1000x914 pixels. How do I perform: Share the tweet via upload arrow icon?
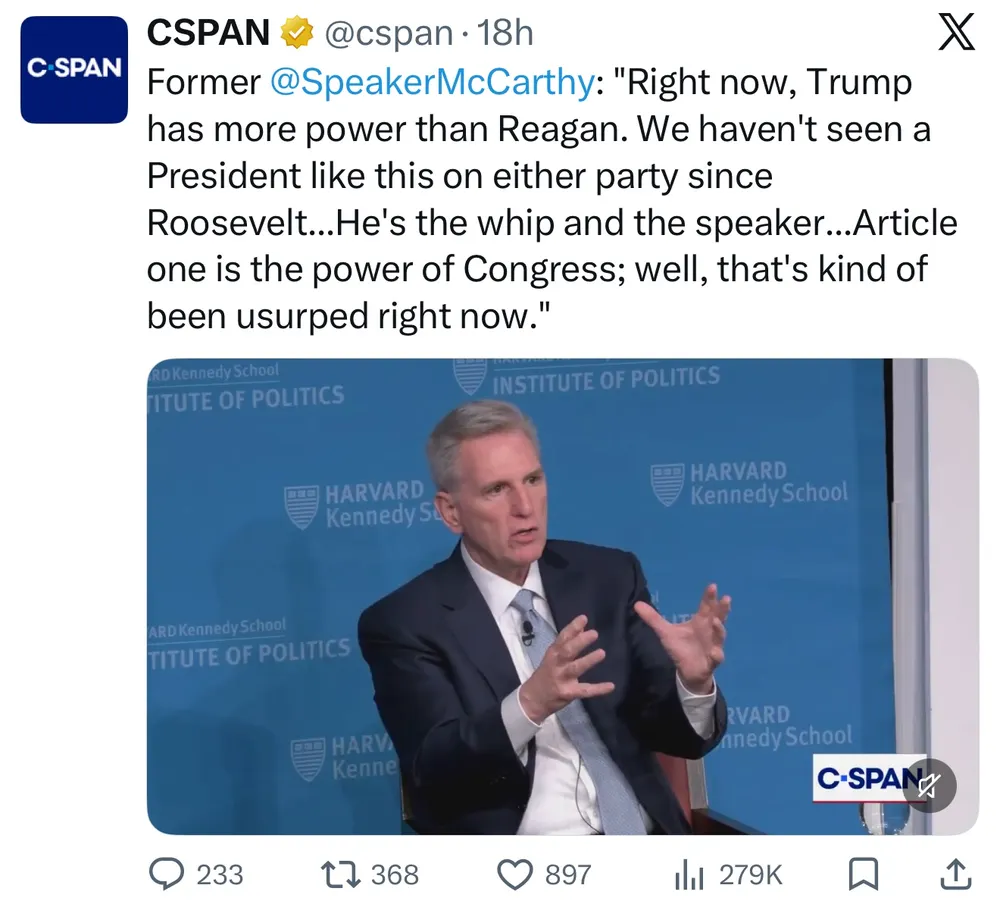[955, 875]
